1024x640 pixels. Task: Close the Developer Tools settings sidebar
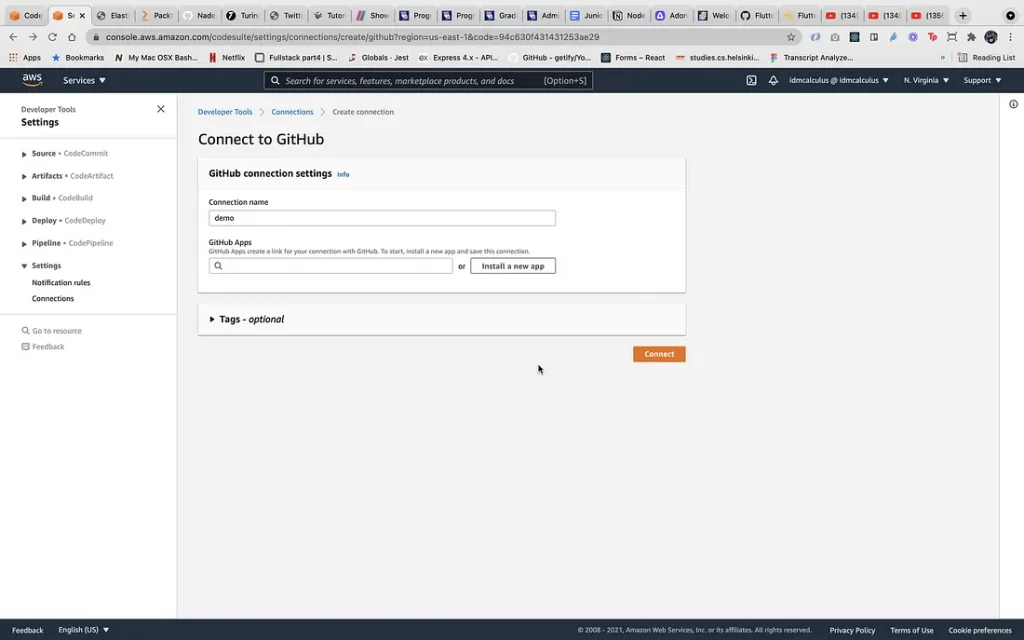161,109
